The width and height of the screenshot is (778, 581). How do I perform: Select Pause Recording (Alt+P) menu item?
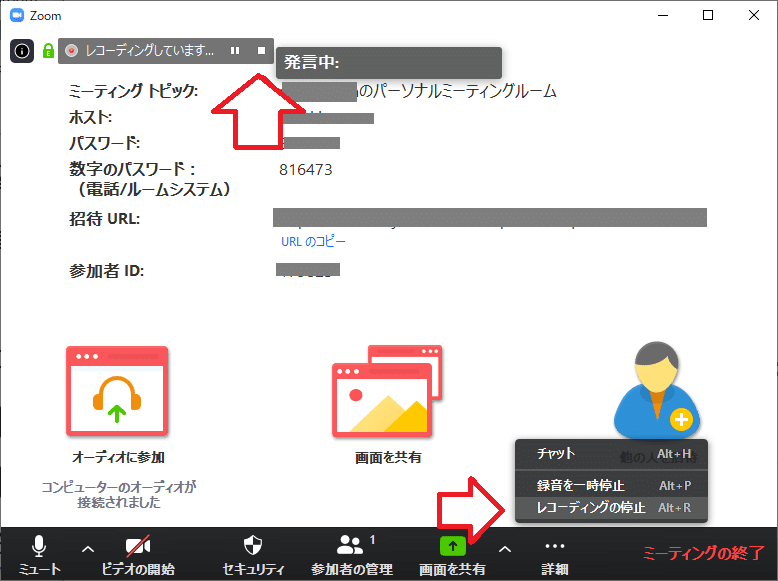[x=611, y=485]
